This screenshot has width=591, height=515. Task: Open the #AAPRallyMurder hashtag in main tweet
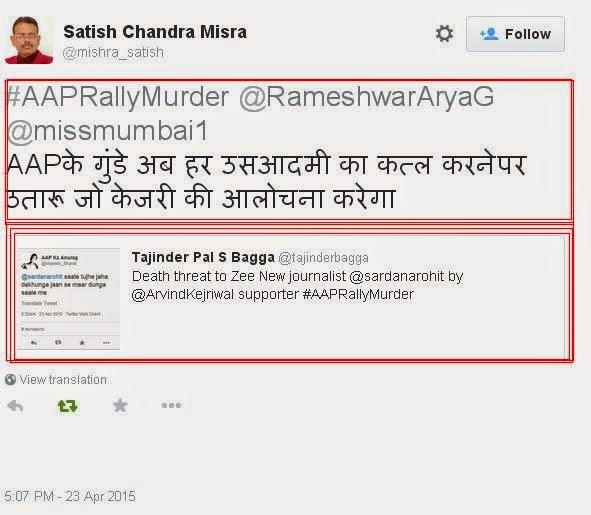118,97
